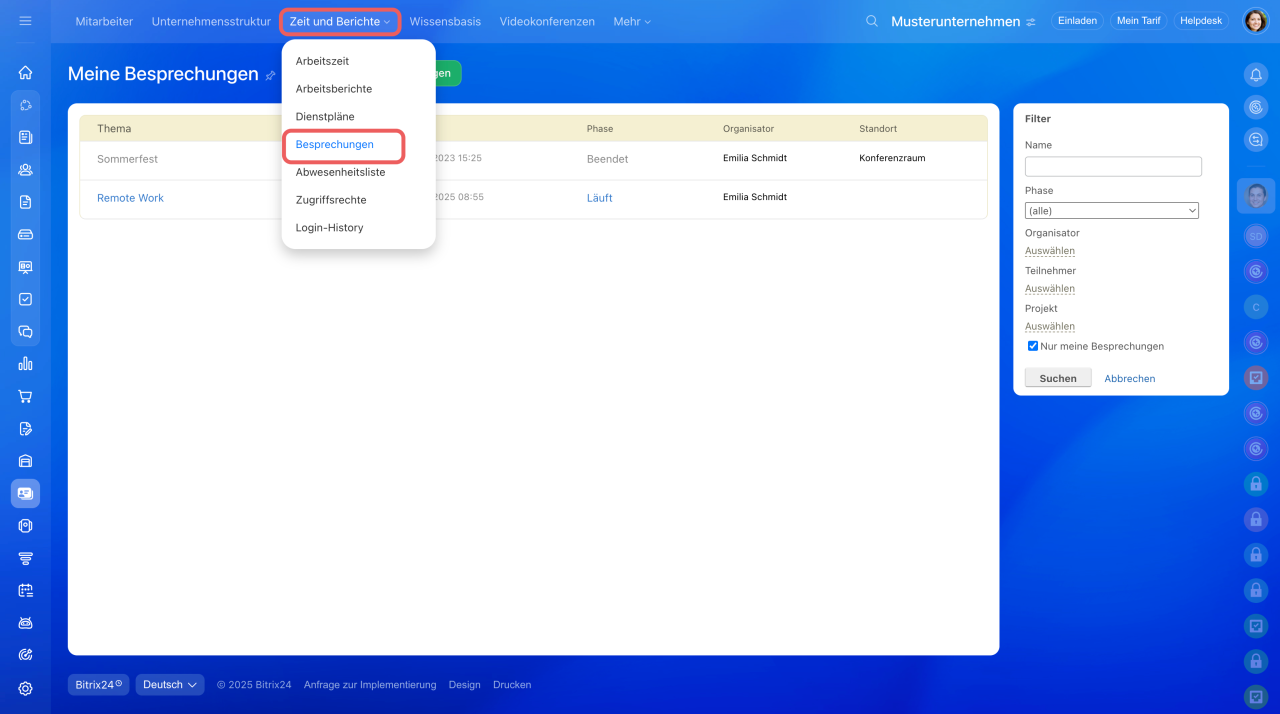The image size is (1280, 714).
Task: Open the drive storage icon in left sidebar
Action: coord(25,234)
